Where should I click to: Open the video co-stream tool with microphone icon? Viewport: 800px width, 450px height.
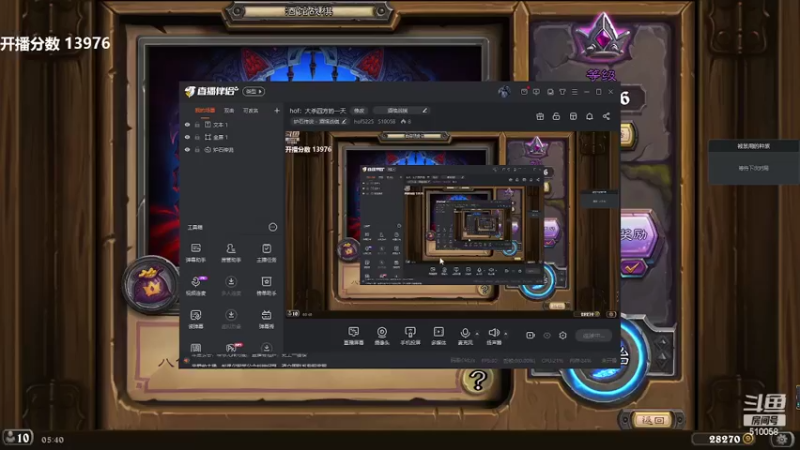pos(195,286)
